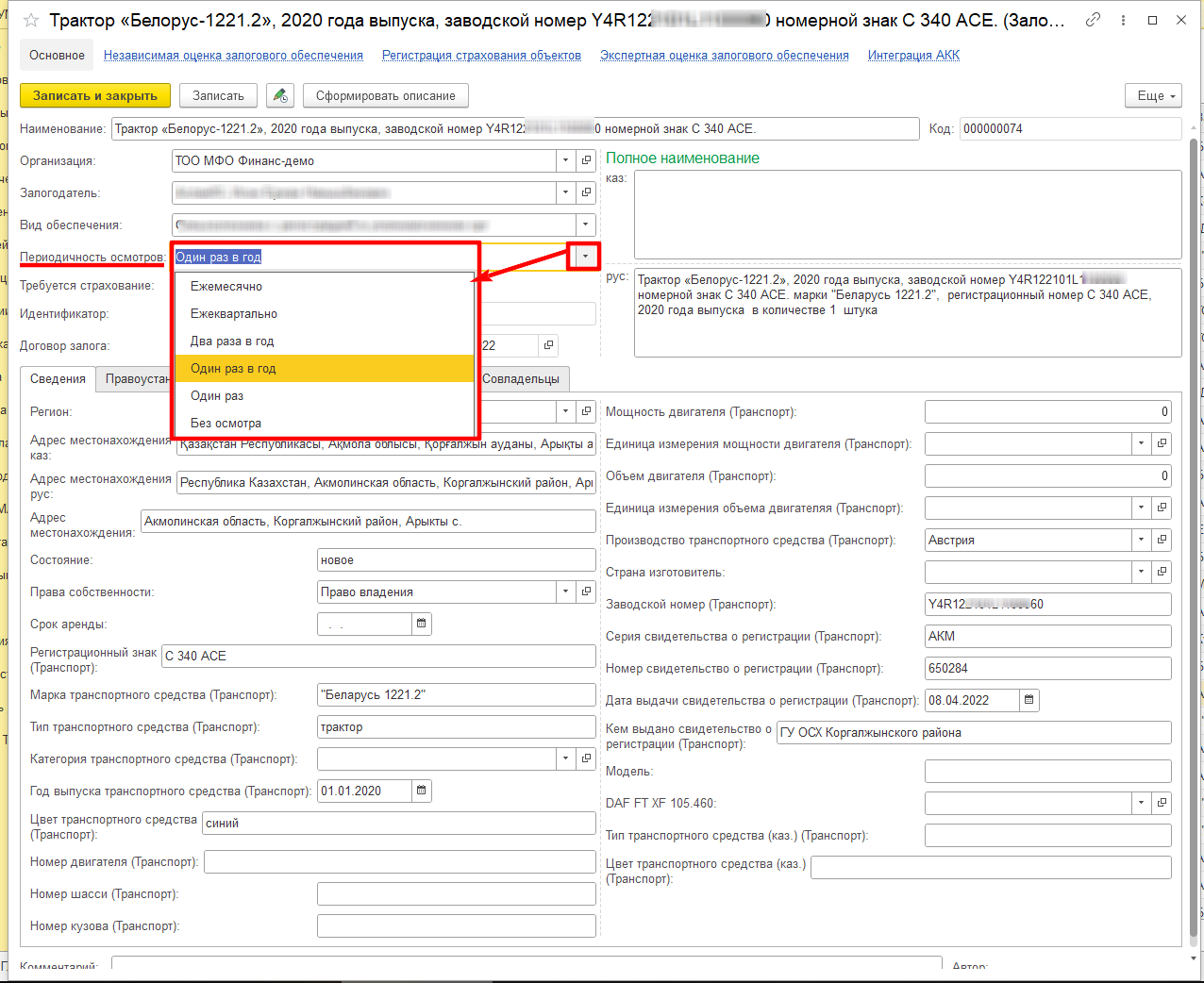1204x983 pixels.
Task: Click the Серия свидетельства field with АКМ
Action: (x=1048, y=636)
